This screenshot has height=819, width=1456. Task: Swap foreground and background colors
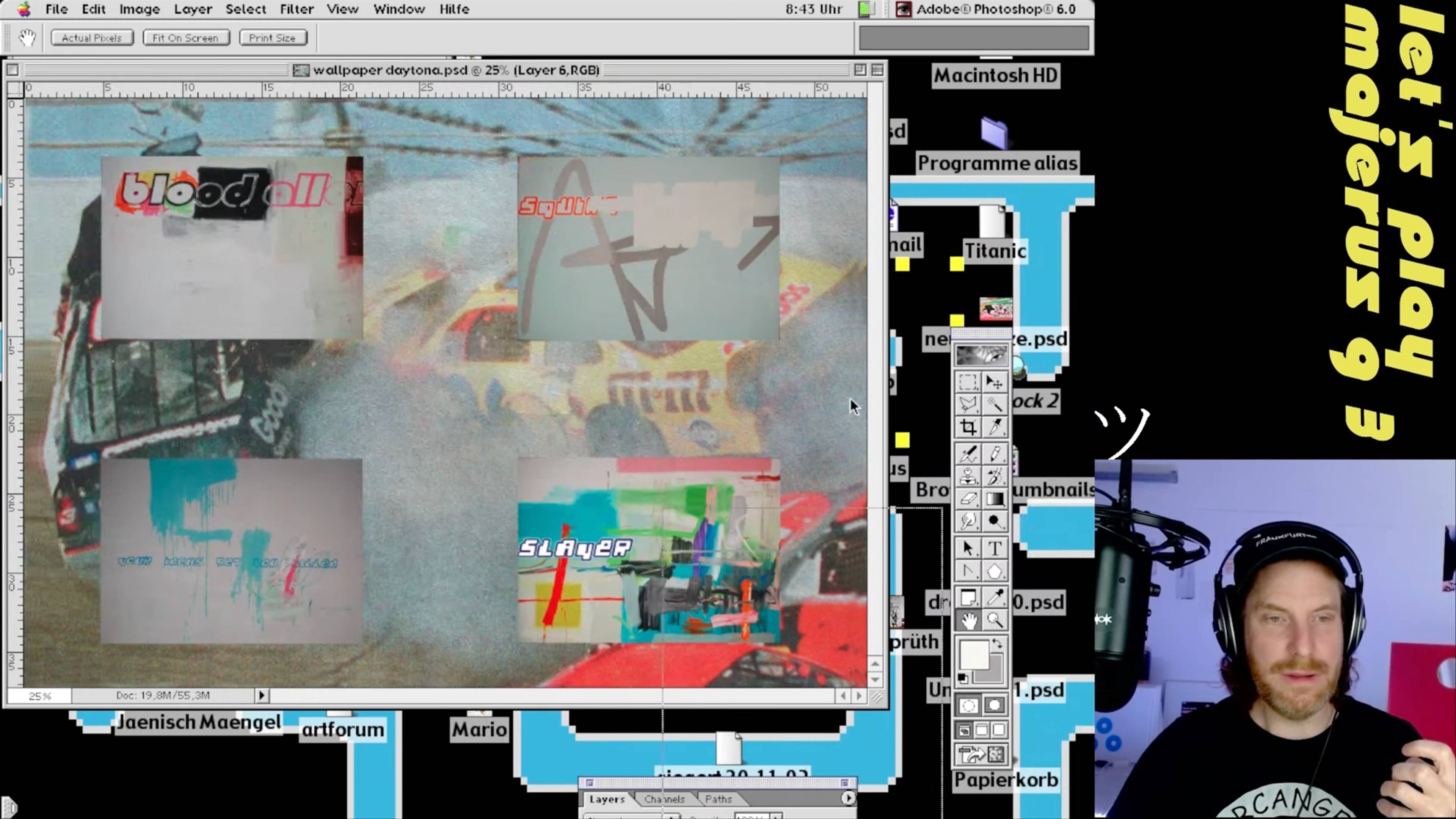coord(998,644)
